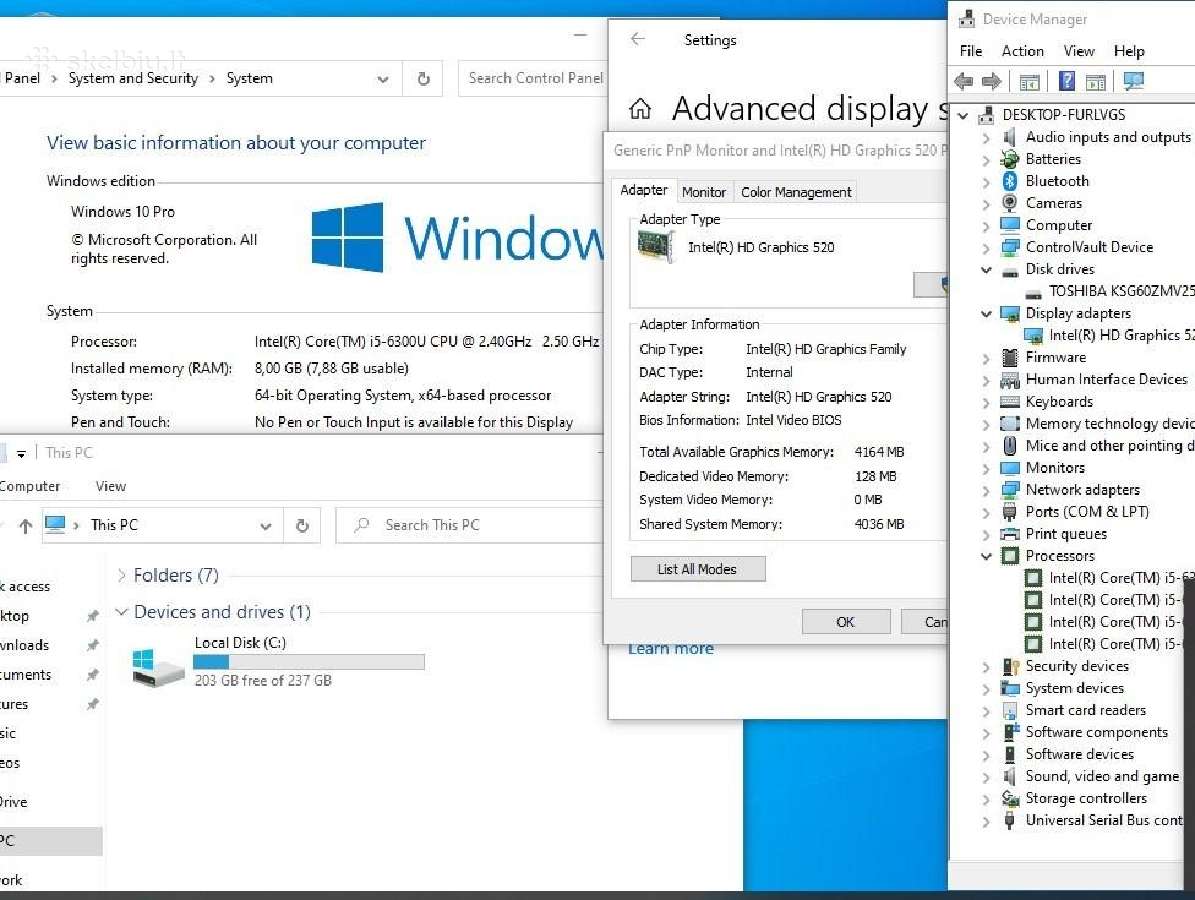The height and width of the screenshot is (900, 1195).
Task: Select the Audio inputs and outputs speaker icon
Action: tap(1010, 136)
